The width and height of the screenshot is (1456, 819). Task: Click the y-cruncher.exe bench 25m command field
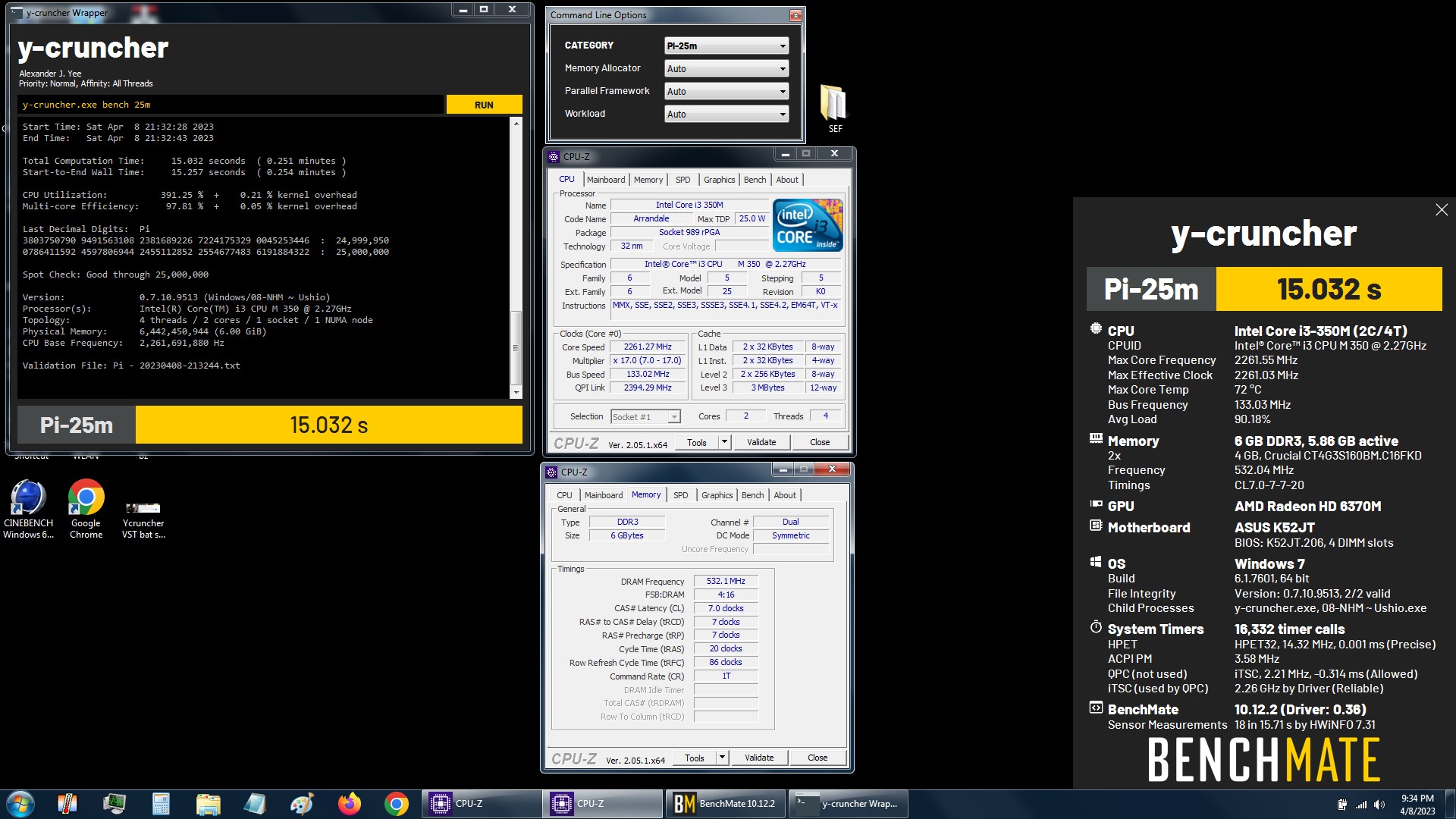[x=231, y=105]
